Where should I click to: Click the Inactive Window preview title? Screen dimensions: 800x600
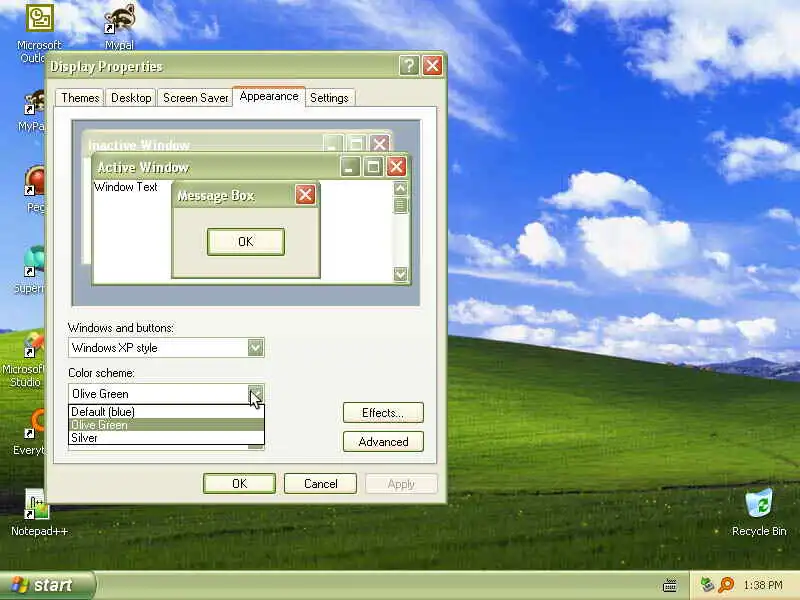point(139,145)
